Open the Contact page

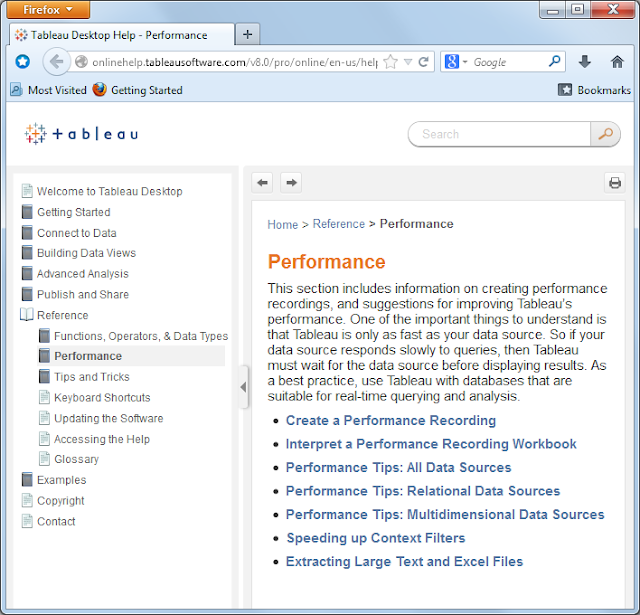[x=56, y=522]
